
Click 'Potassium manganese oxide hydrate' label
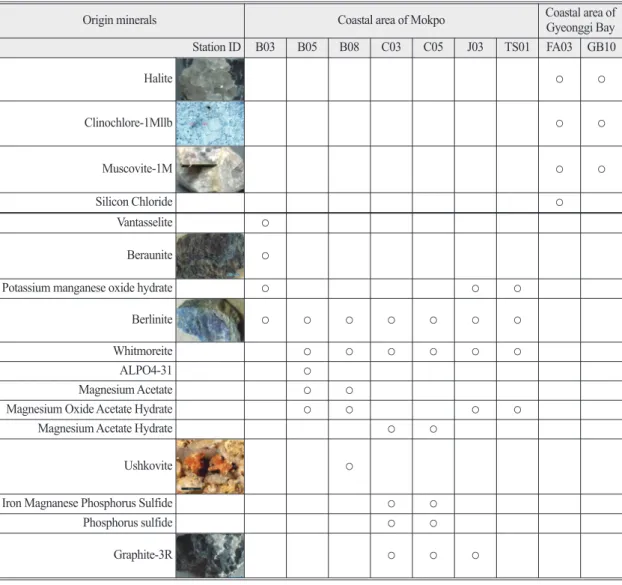coord(87,288)
